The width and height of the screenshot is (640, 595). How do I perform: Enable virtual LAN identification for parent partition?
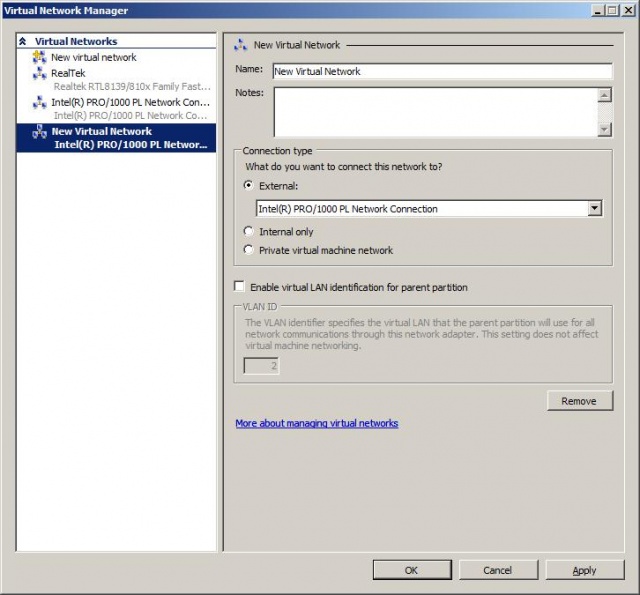click(x=240, y=287)
